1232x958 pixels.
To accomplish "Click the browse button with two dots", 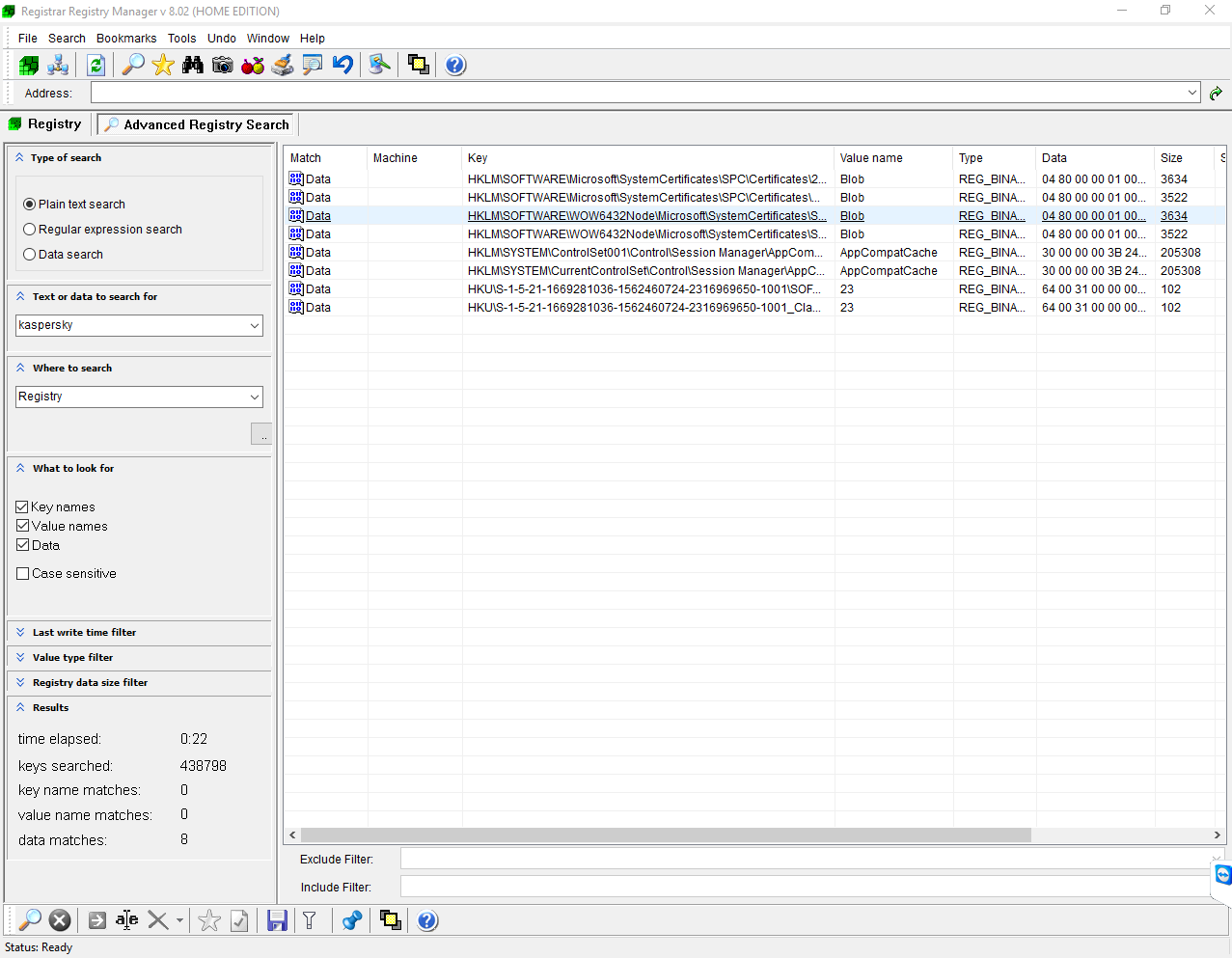I will [x=261, y=434].
